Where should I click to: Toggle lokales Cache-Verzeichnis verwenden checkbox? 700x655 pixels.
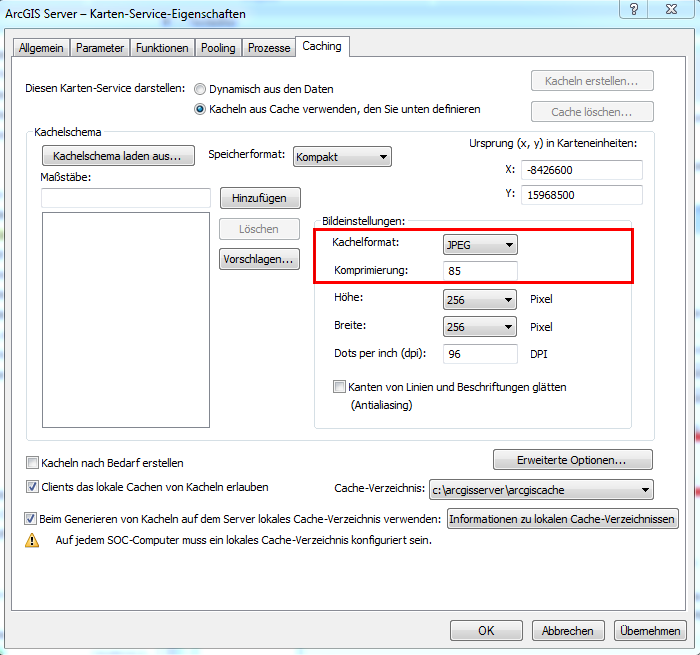click(x=30, y=519)
